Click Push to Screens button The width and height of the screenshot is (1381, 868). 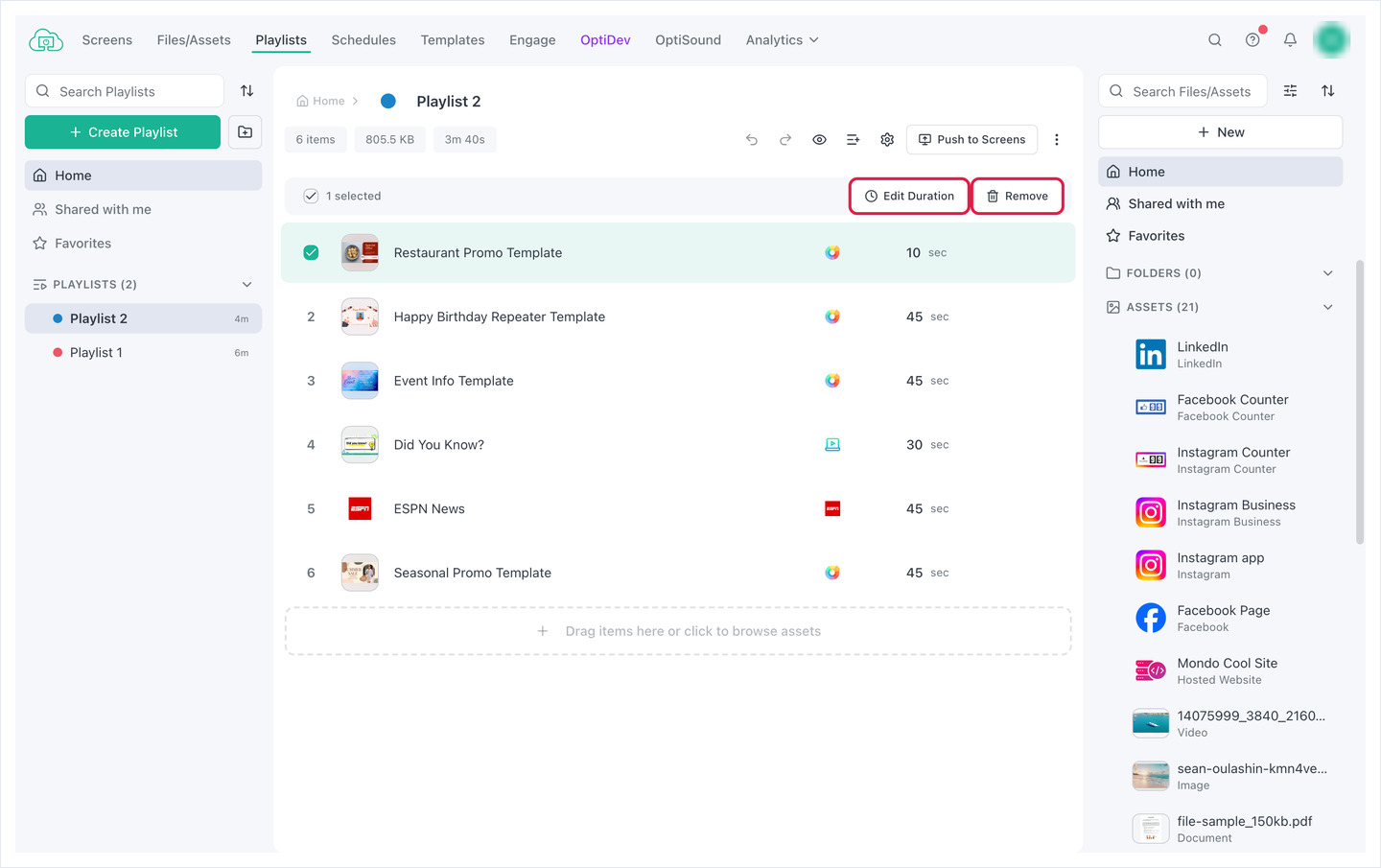(x=971, y=140)
